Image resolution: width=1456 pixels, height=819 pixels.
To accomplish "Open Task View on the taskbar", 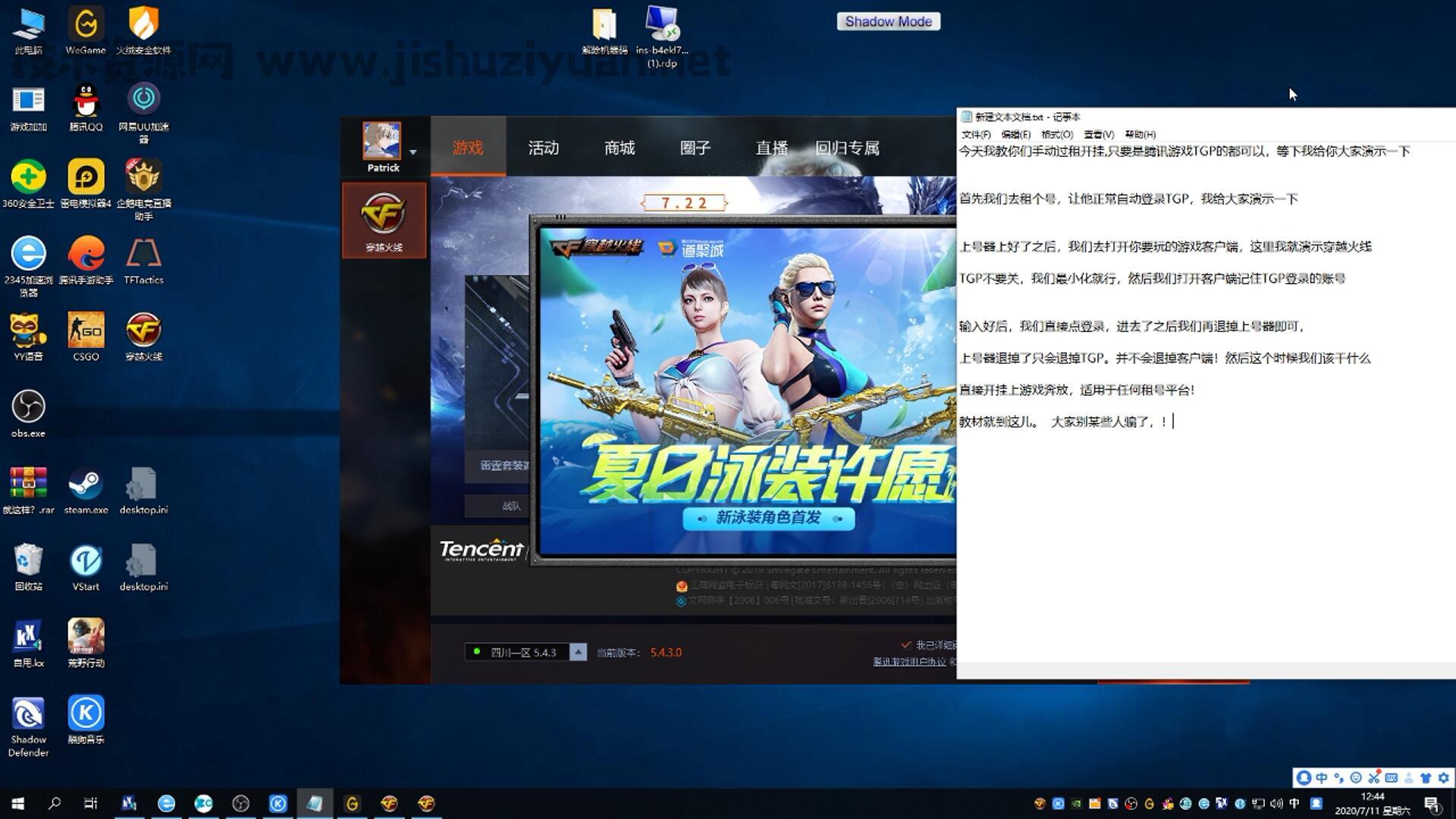I will 91,803.
